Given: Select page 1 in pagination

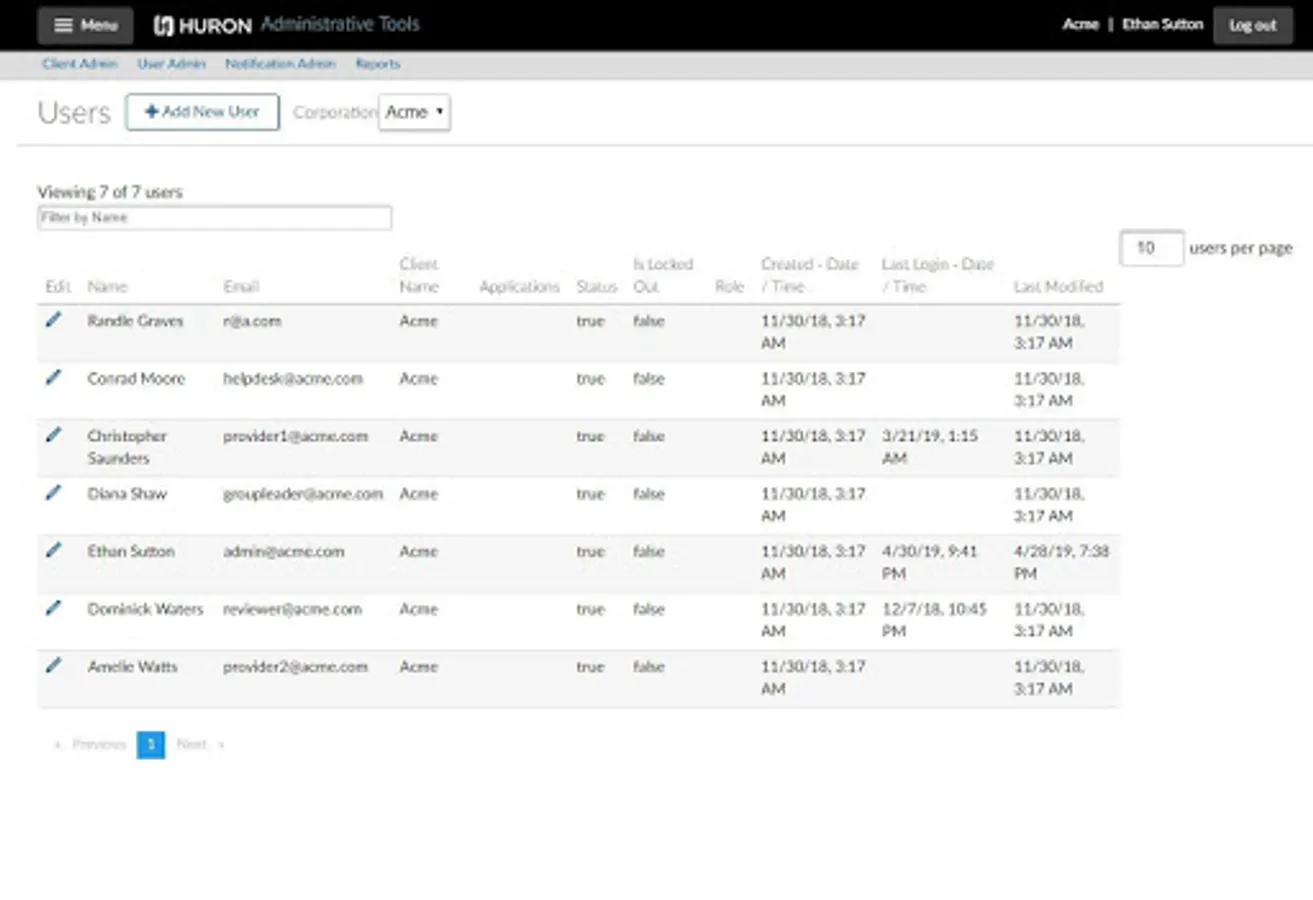Looking at the screenshot, I should tap(151, 745).
